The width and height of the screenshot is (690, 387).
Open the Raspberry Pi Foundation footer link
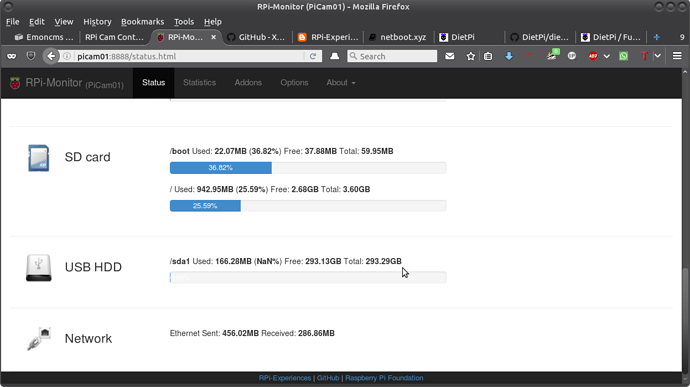tap(384, 378)
